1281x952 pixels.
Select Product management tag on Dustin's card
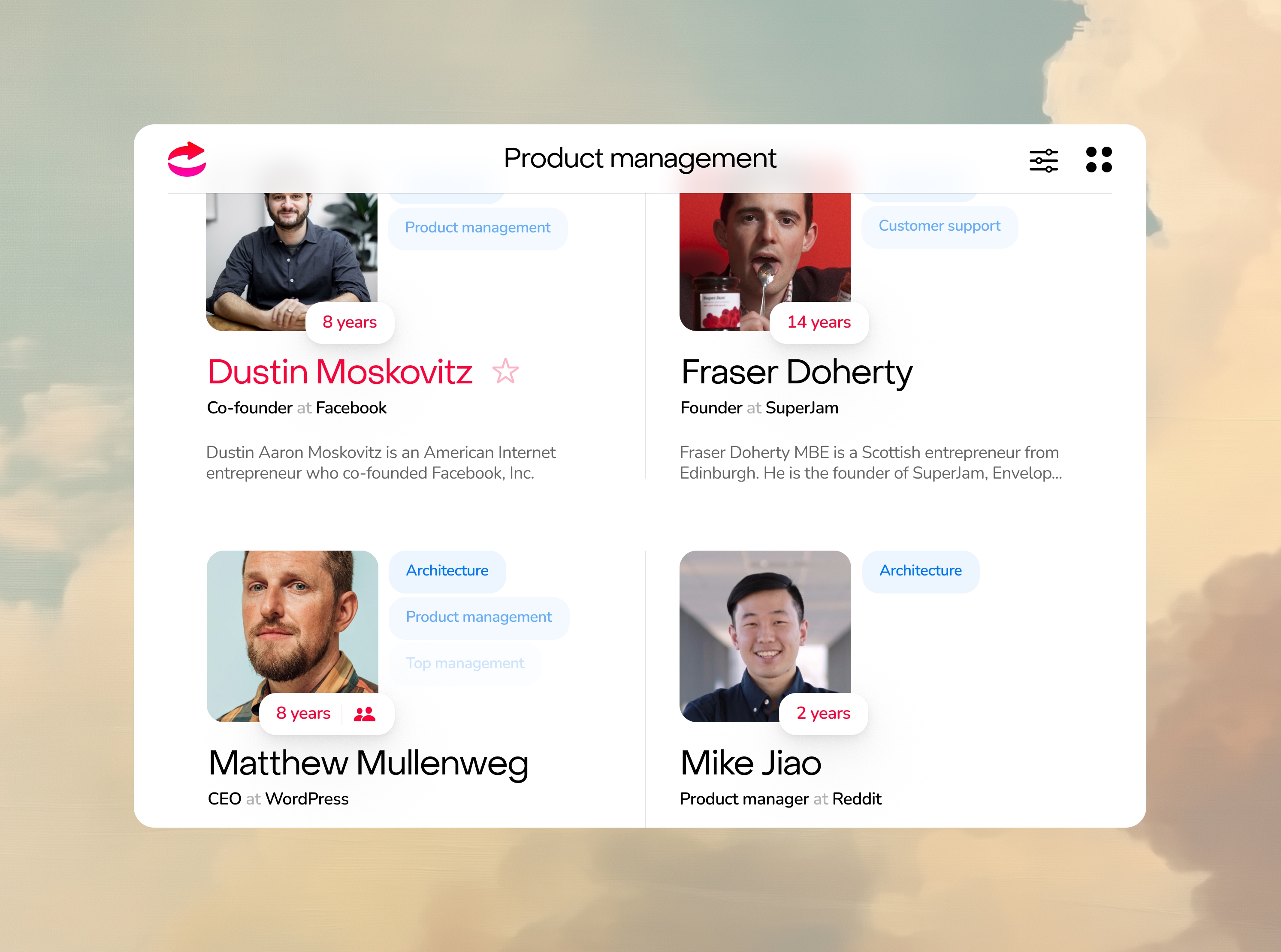click(478, 228)
